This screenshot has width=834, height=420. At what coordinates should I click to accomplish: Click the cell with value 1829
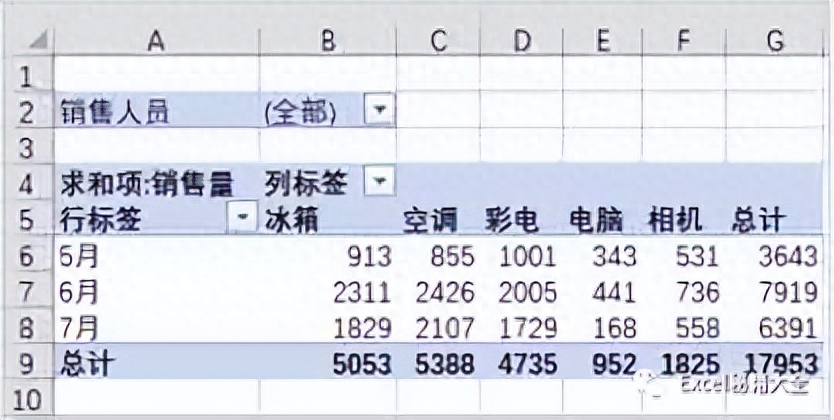pyautogui.click(x=328, y=328)
